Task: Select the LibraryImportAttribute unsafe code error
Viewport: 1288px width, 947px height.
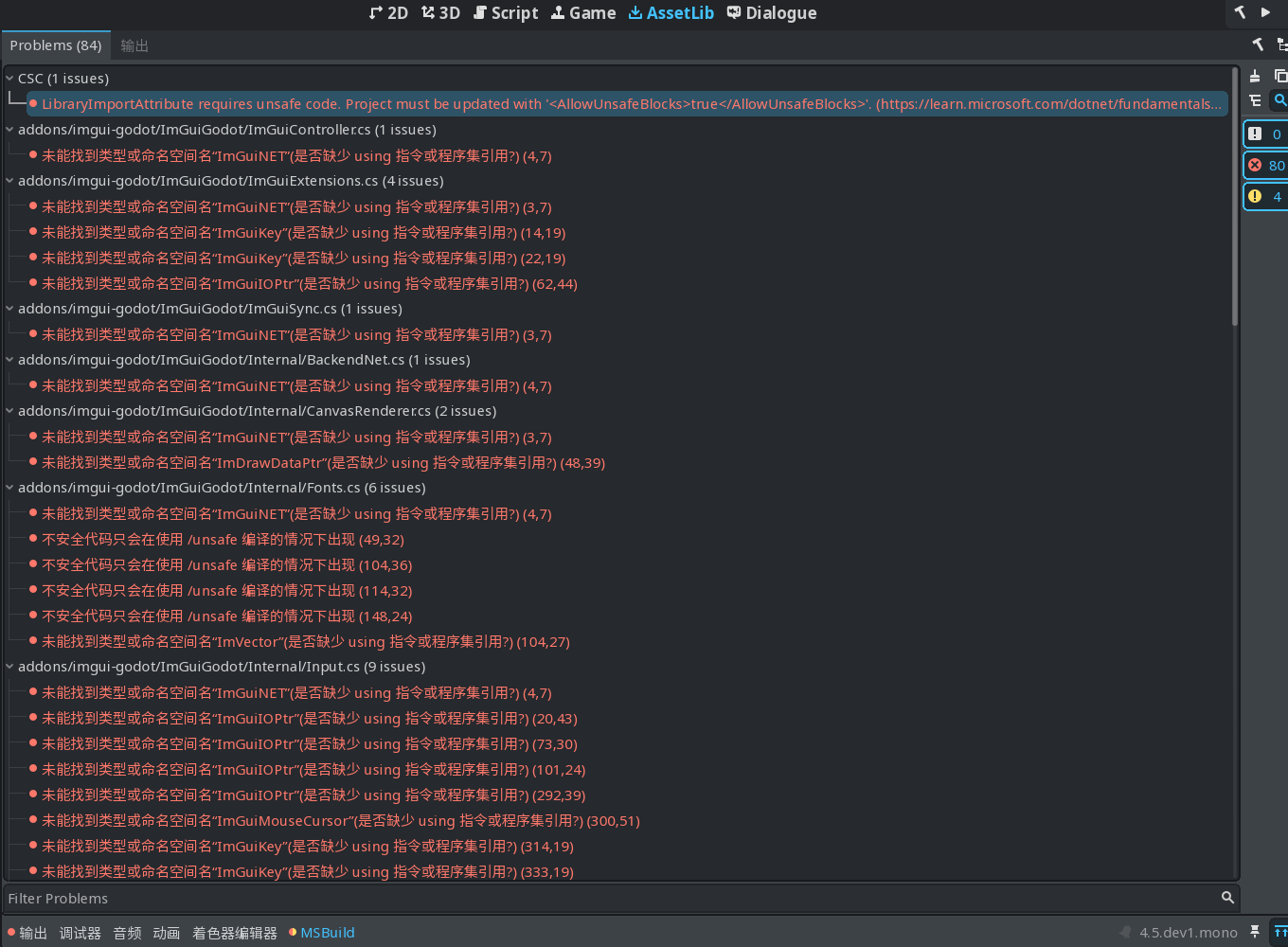Action: click(627, 104)
